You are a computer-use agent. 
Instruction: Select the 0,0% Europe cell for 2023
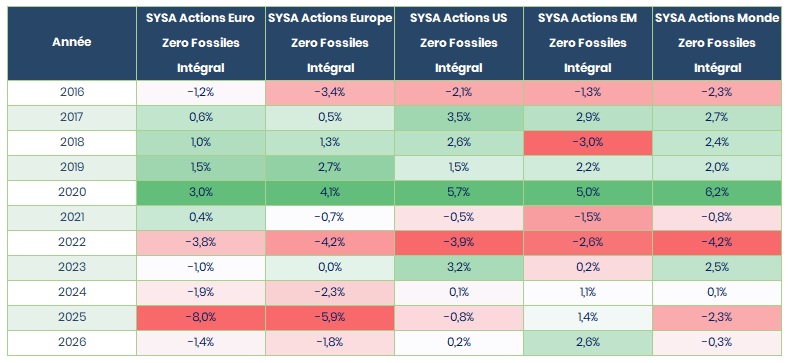coord(330,267)
